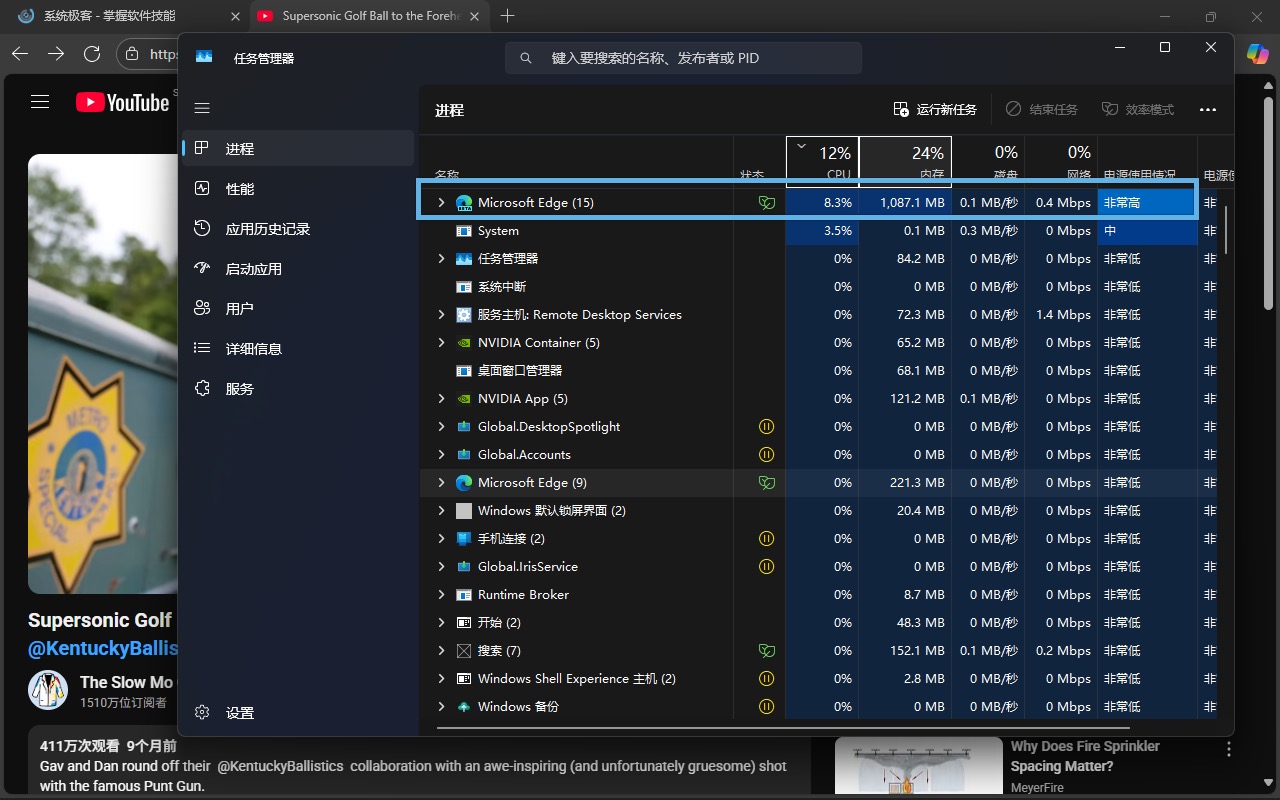Click the Microsoft Edge (9) icon

click(x=464, y=482)
